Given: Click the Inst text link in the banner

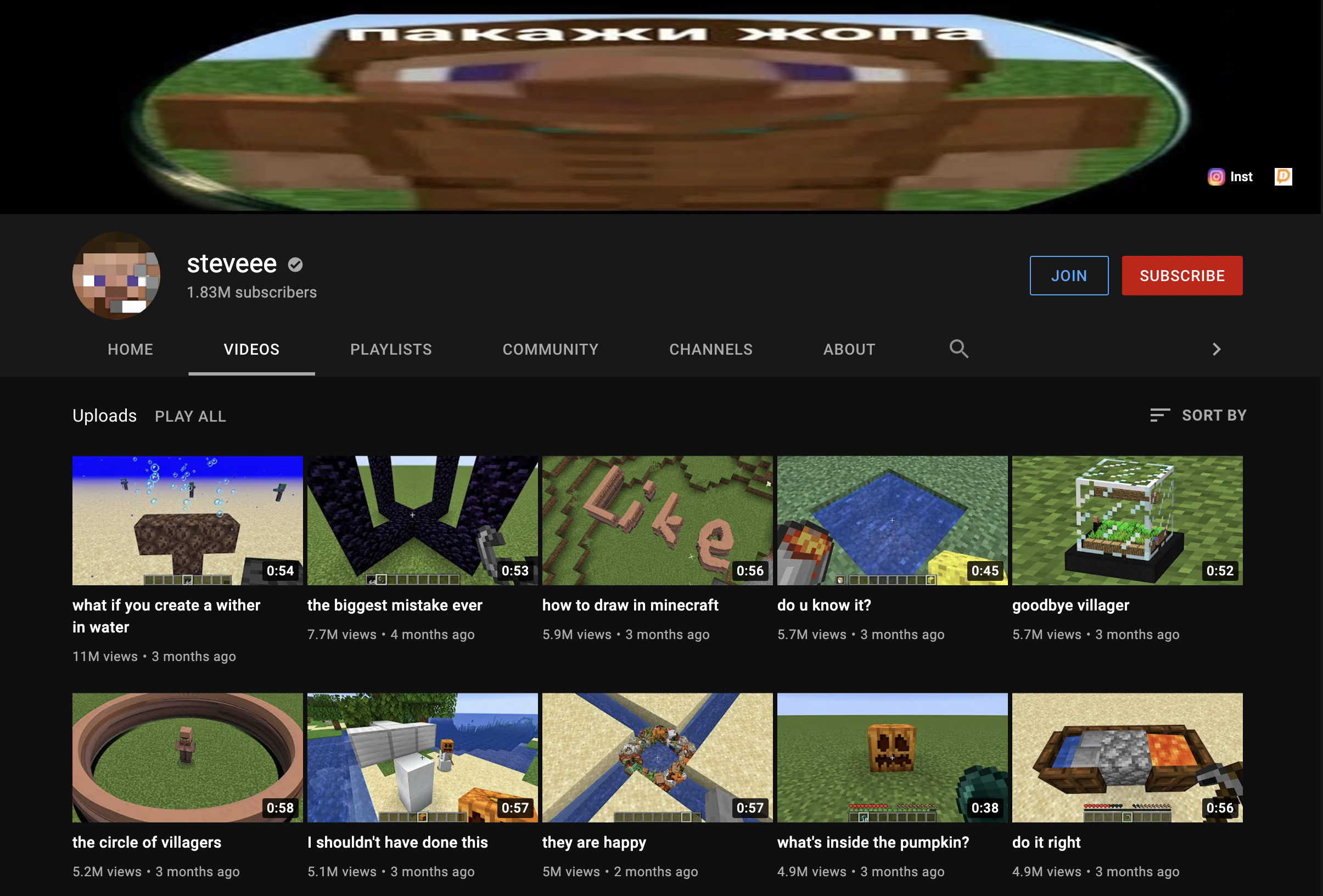Looking at the screenshot, I should [x=1241, y=177].
